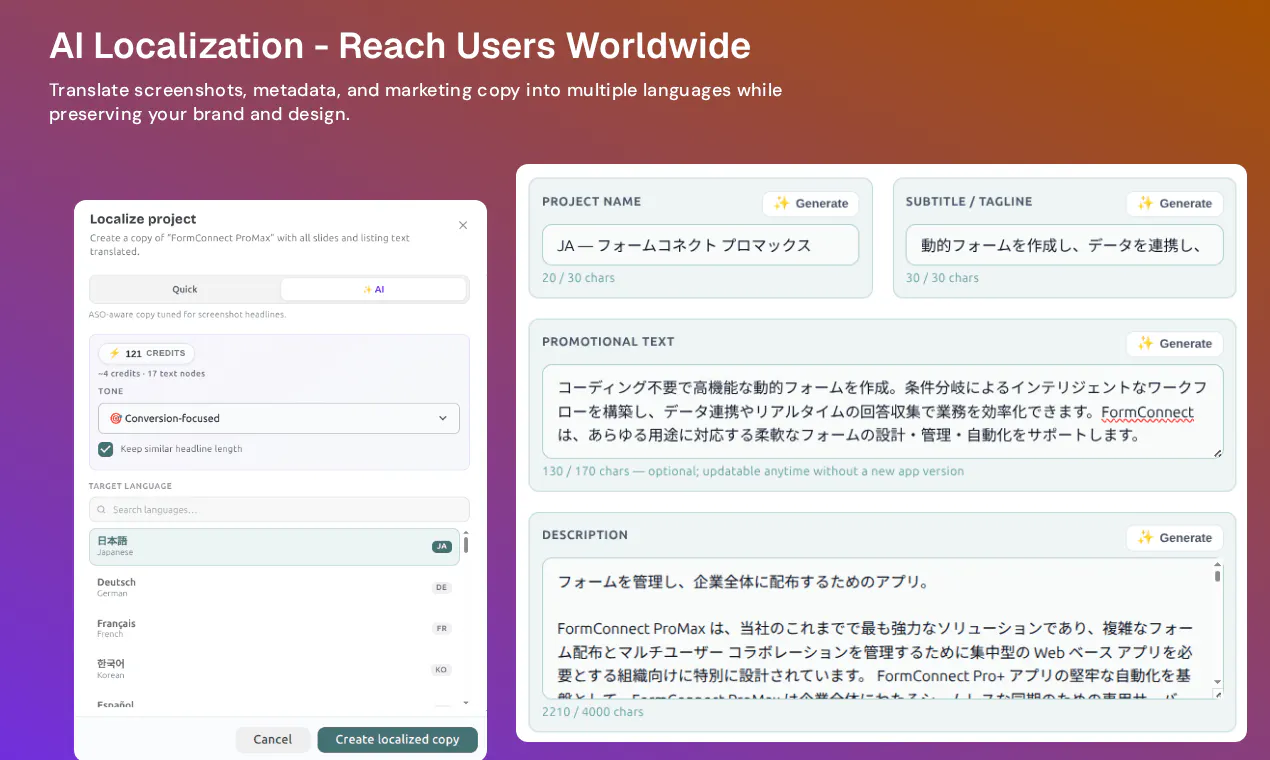Image resolution: width=1270 pixels, height=760 pixels.
Task: Click the Description scrollbar down arrow
Action: coord(1217,681)
